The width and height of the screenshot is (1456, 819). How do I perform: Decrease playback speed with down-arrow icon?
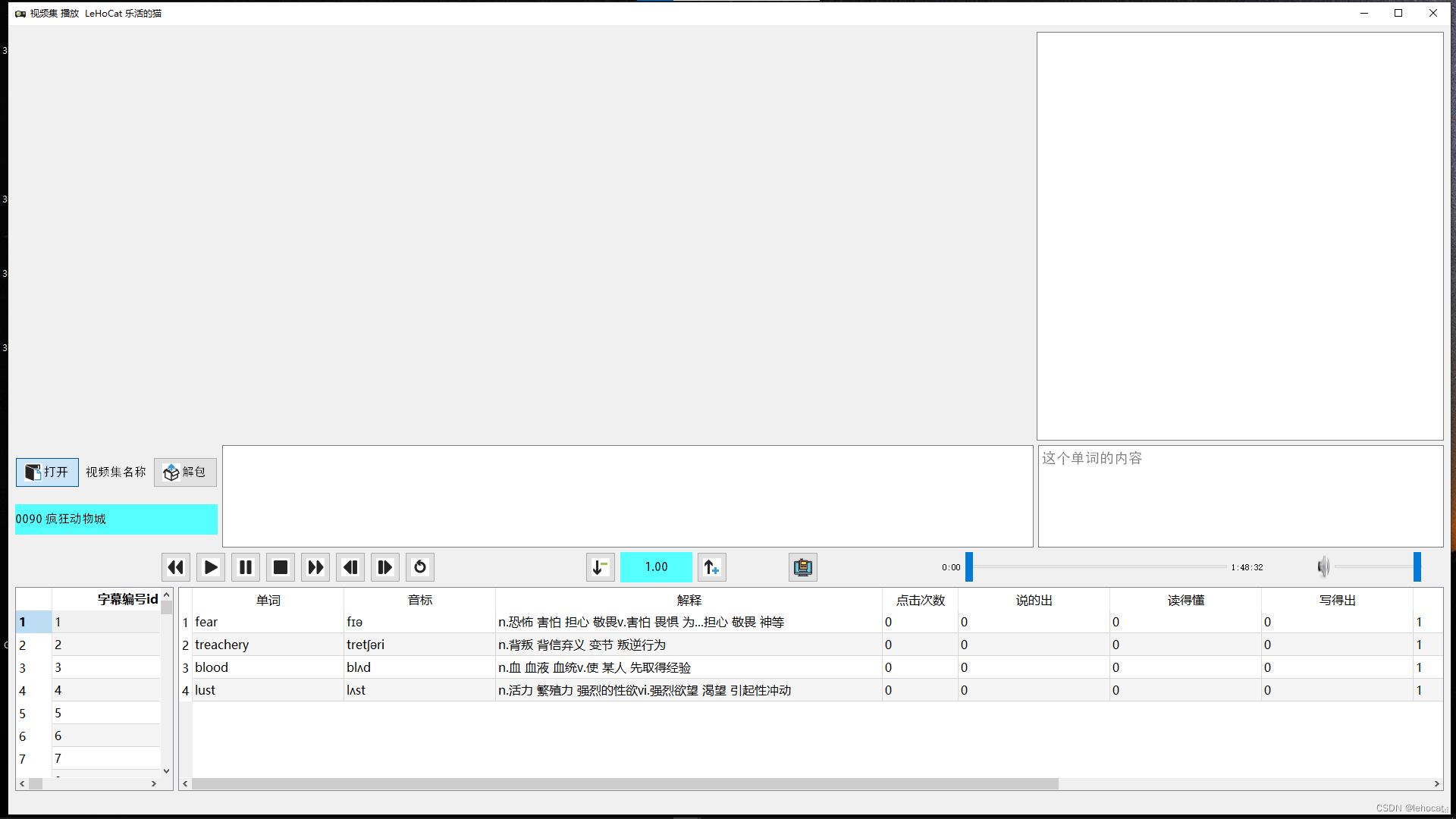pos(600,567)
